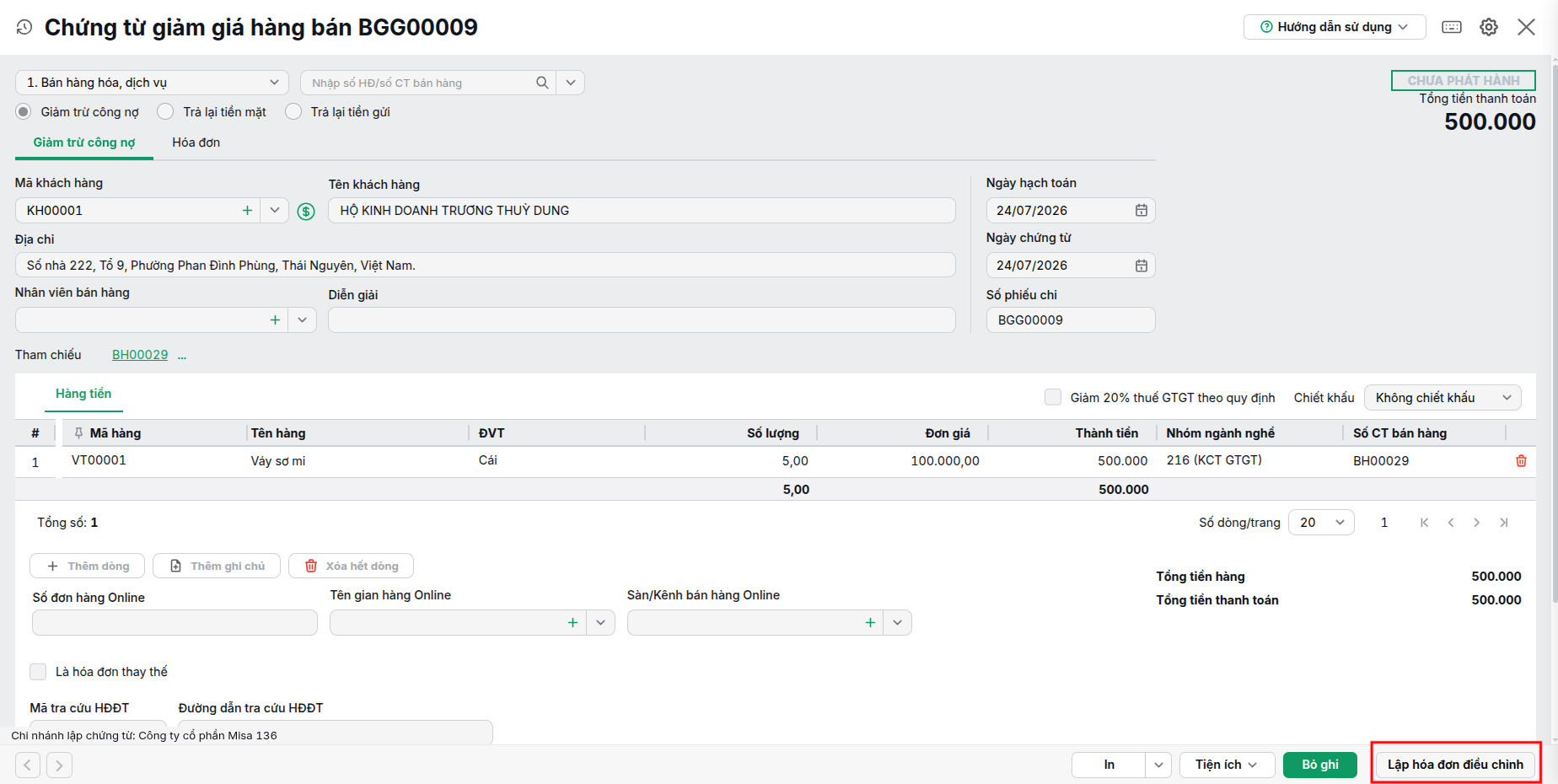The height and width of the screenshot is (784, 1558).
Task: Expand the sales document search dropdown arrow
Action: 571,83
